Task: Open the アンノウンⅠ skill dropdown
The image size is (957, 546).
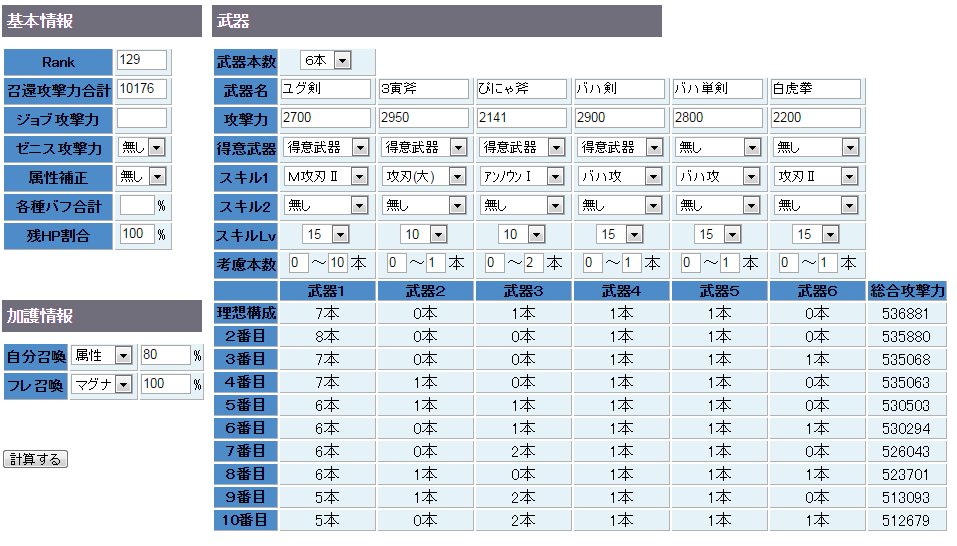Action: coord(521,177)
